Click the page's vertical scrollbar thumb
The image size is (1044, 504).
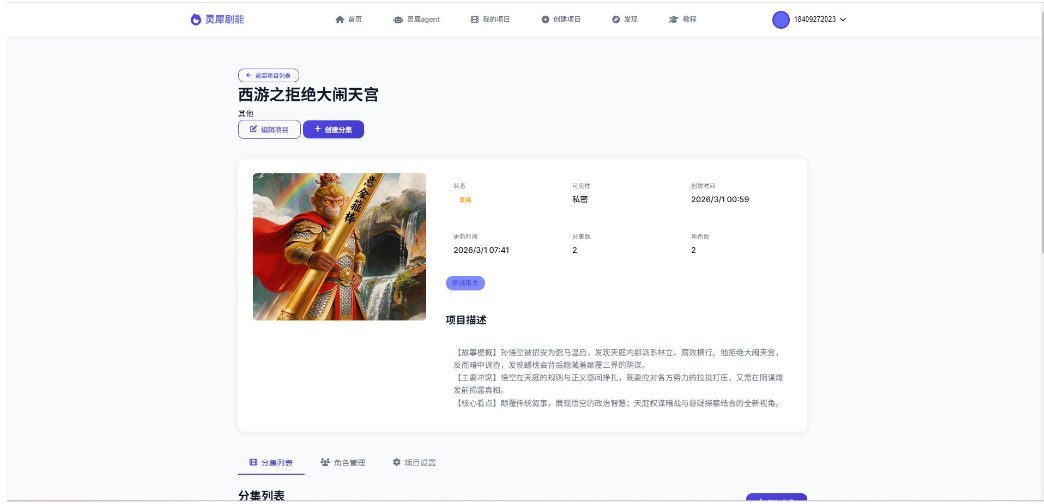1041,133
